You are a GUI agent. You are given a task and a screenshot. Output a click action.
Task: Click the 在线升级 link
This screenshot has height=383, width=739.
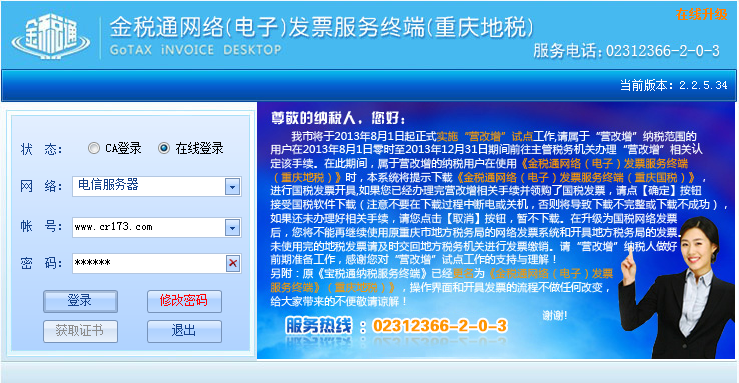click(701, 15)
